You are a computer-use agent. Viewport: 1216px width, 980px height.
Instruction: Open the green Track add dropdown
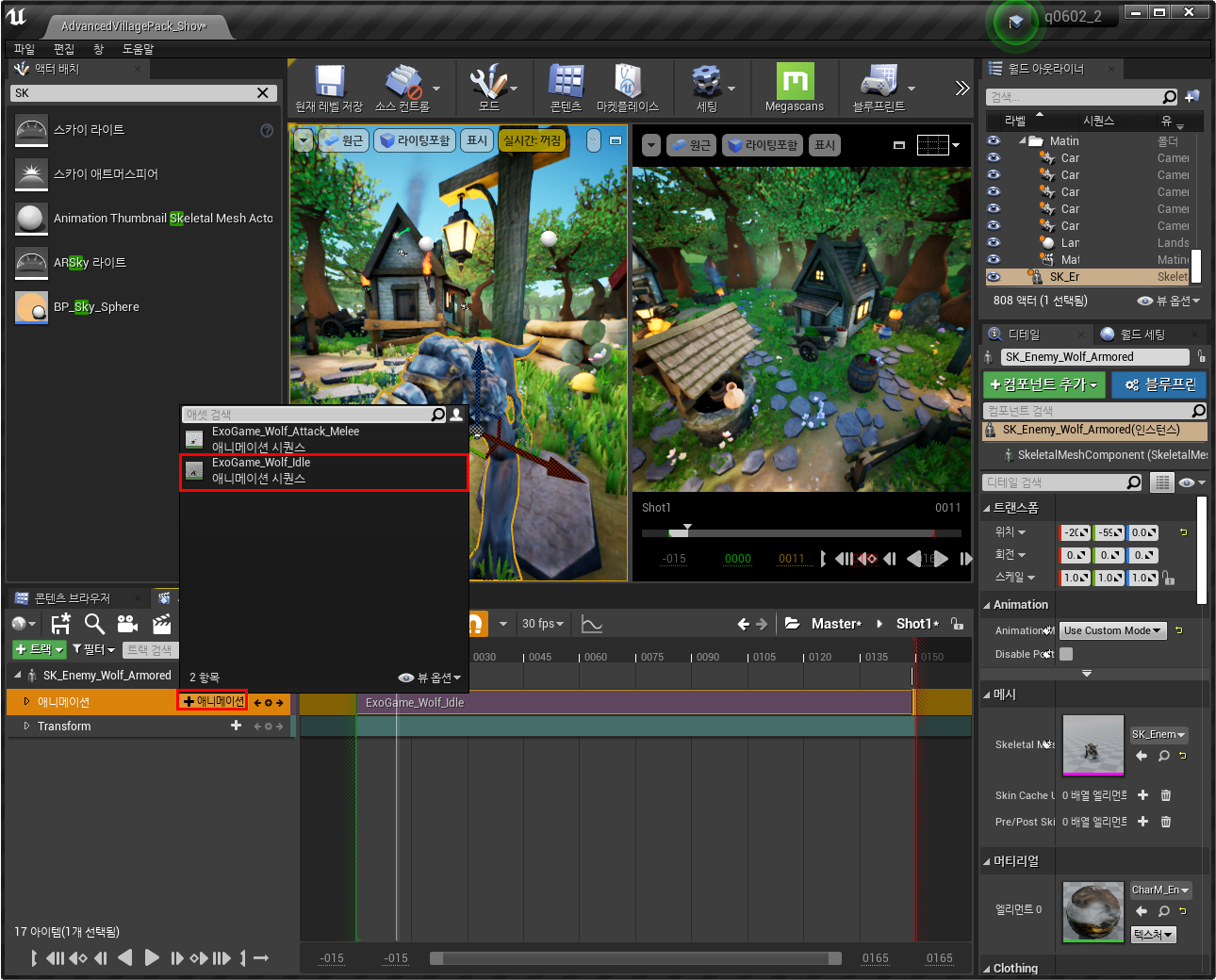(39, 649)
